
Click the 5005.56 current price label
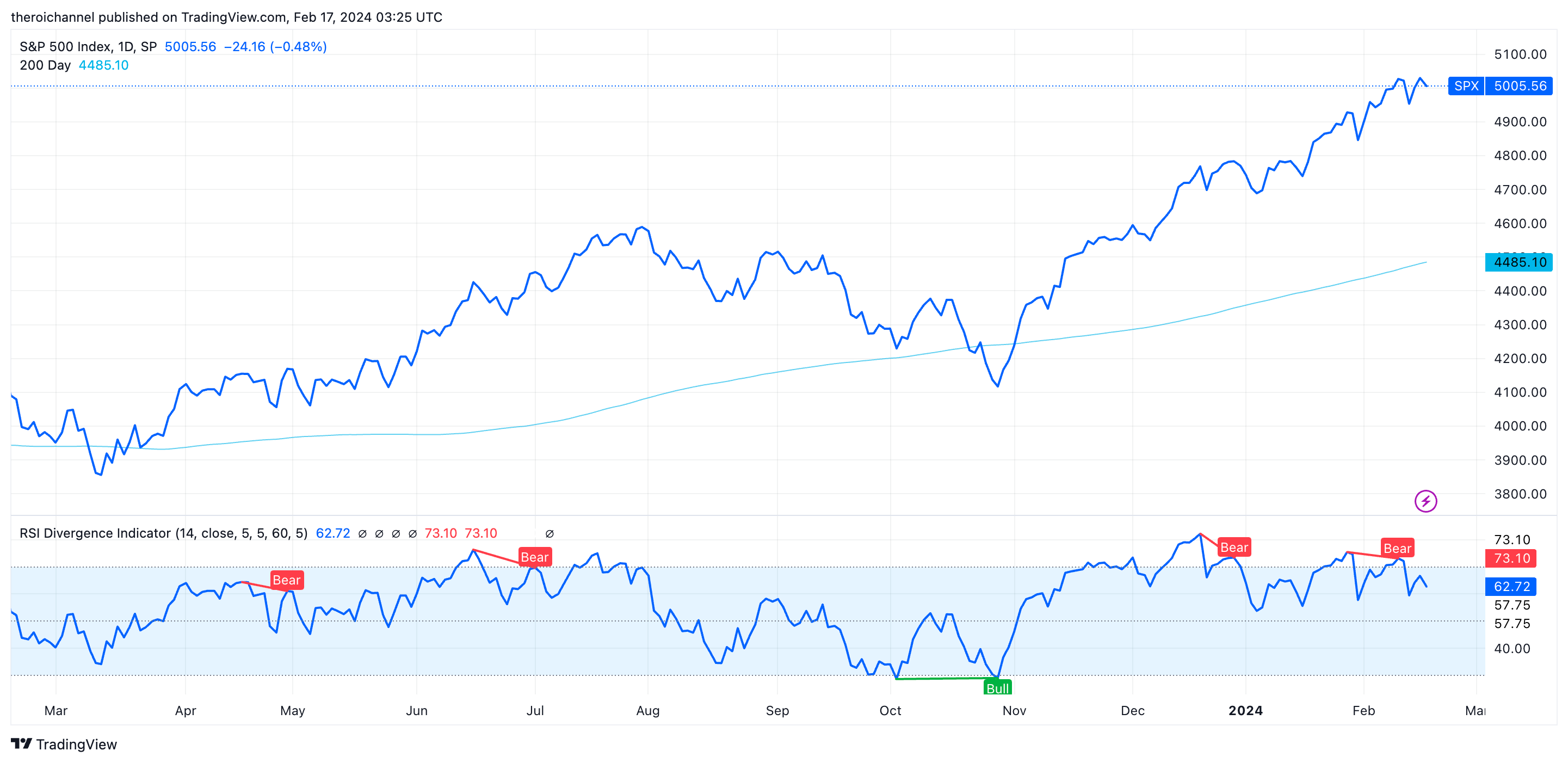click(1519, 86)
